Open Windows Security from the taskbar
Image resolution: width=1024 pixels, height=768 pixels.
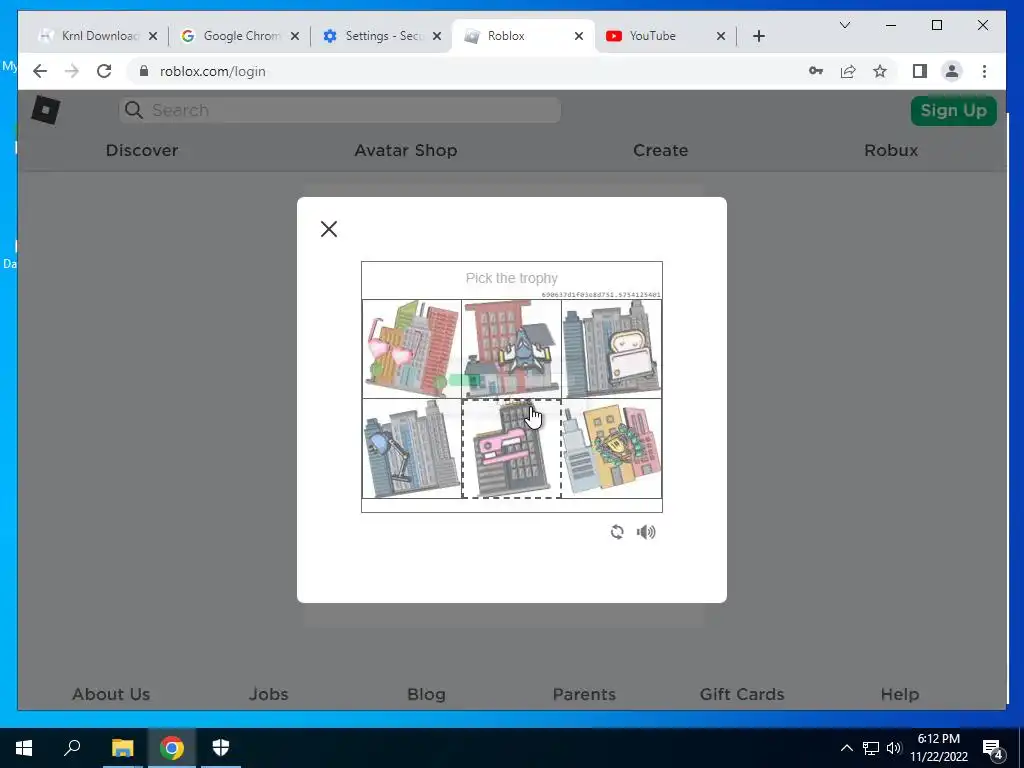221,748
